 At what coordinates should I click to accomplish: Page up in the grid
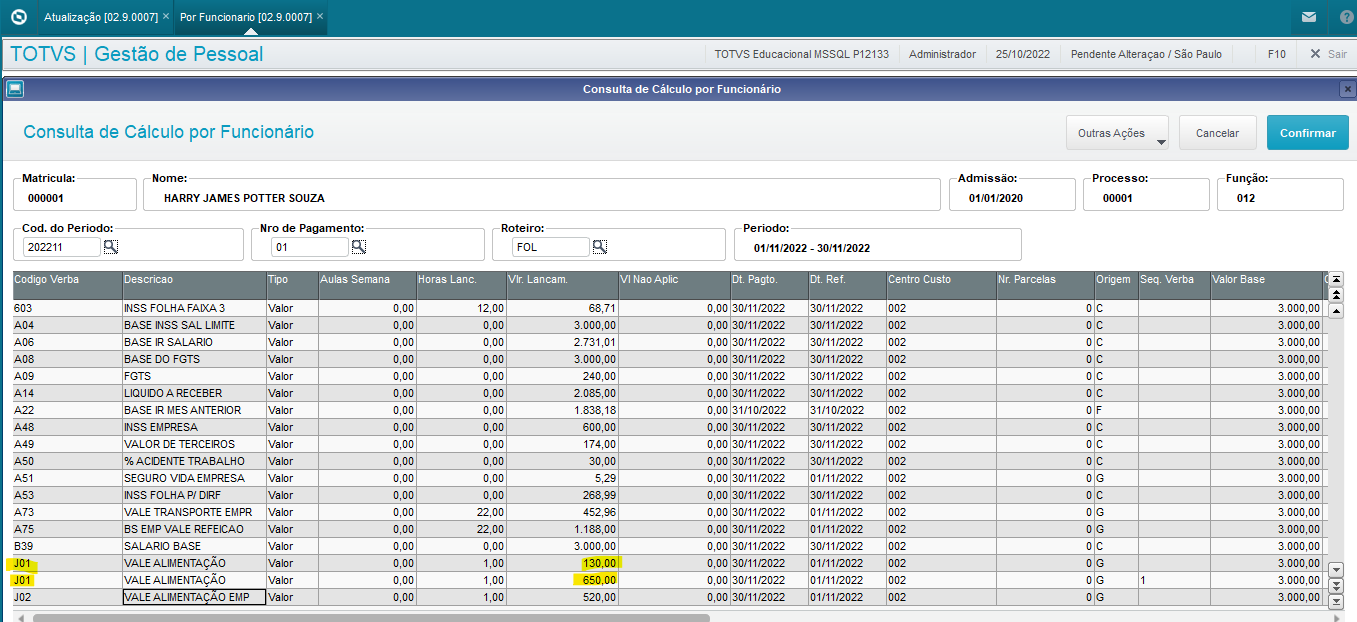pyautogui.click(x=1336, y=294)
